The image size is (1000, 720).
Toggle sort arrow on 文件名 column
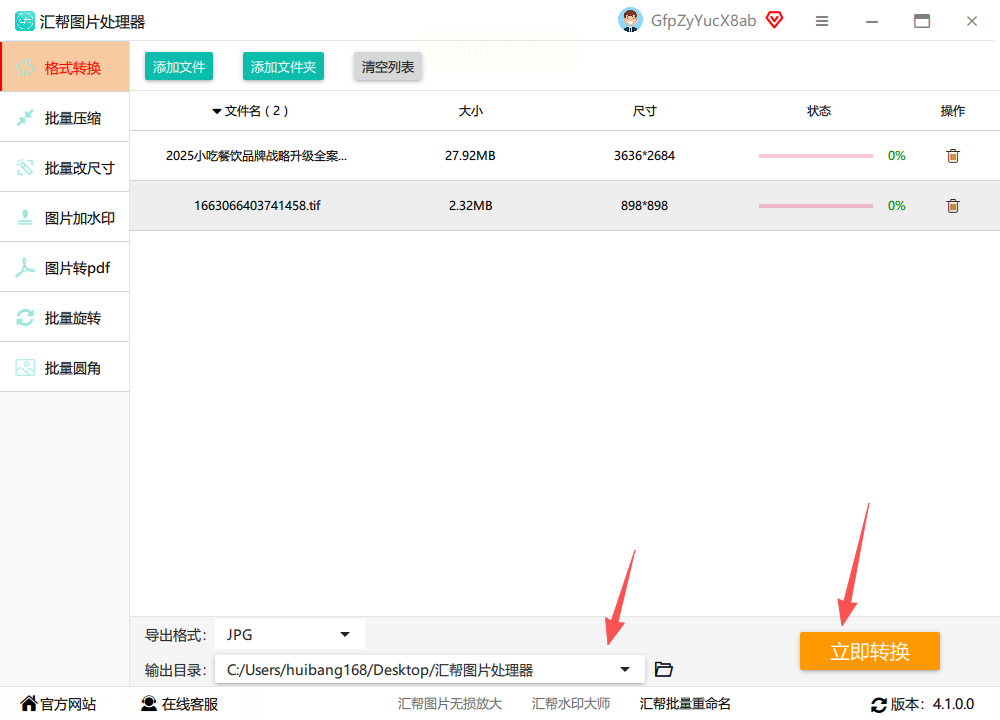point(217,112)
